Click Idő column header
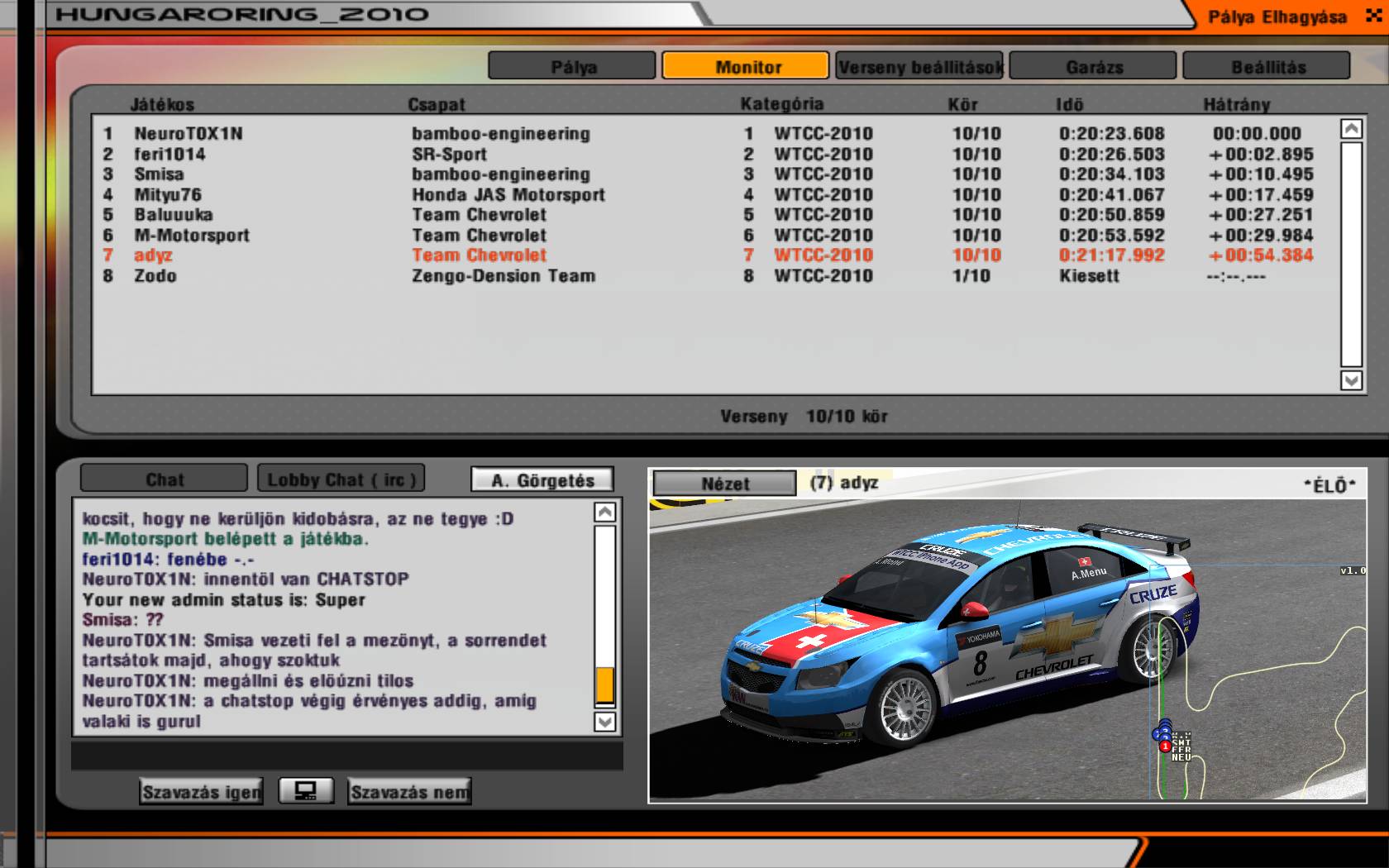This screenshot has width=1389, height=868. (1069, 104)
